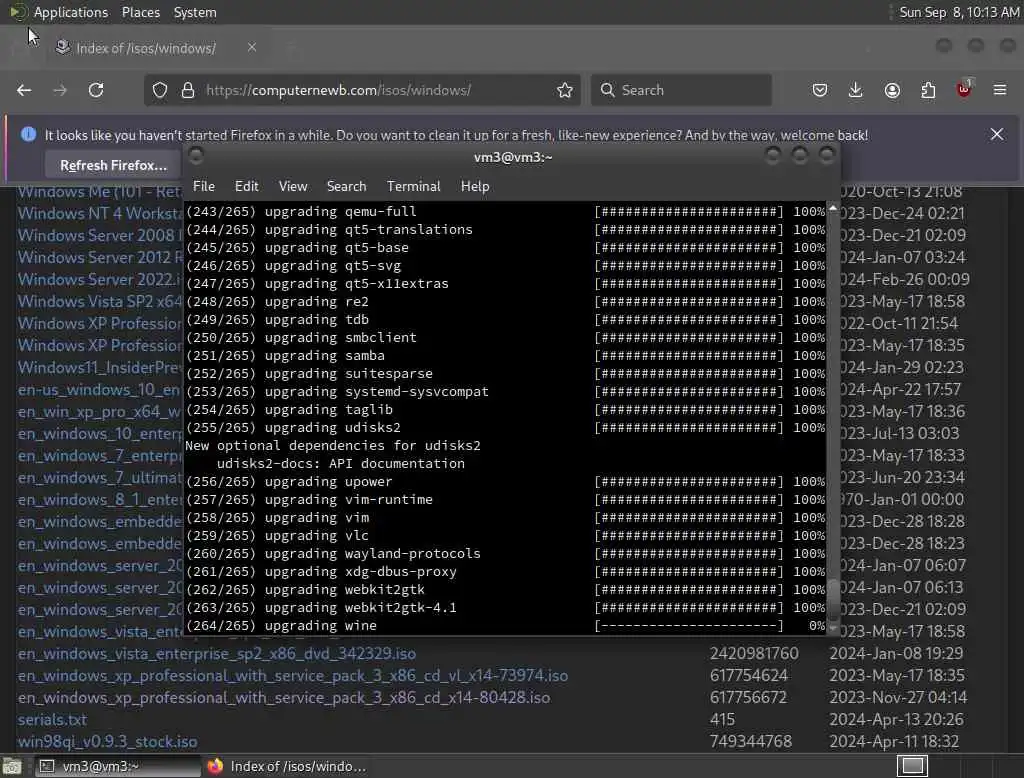
Task: Open the Places menu
Action: pyautogui.click(x=140, y=12)
